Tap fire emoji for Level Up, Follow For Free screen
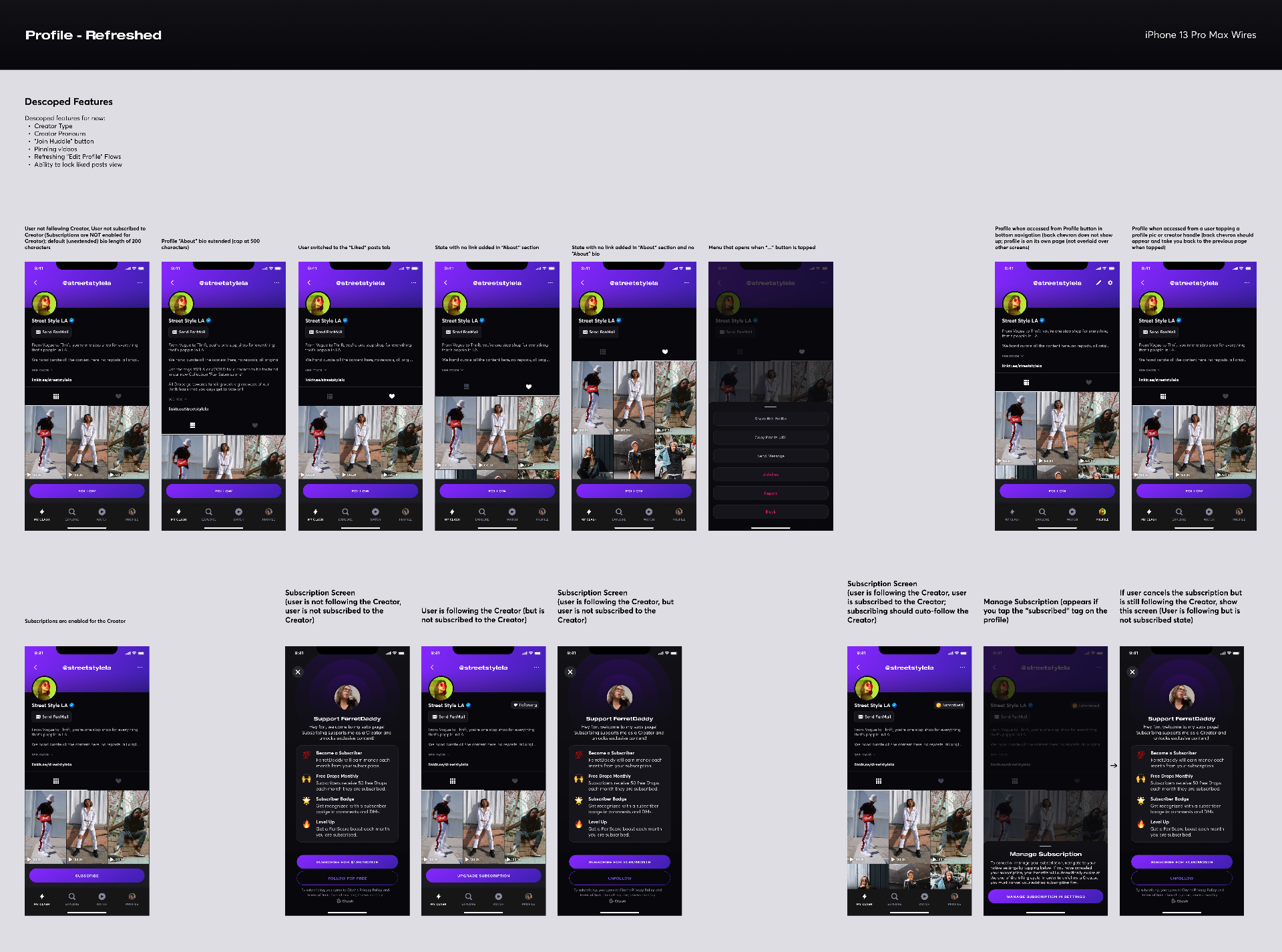Screen dimensions: 1282x952 point(306,824)
